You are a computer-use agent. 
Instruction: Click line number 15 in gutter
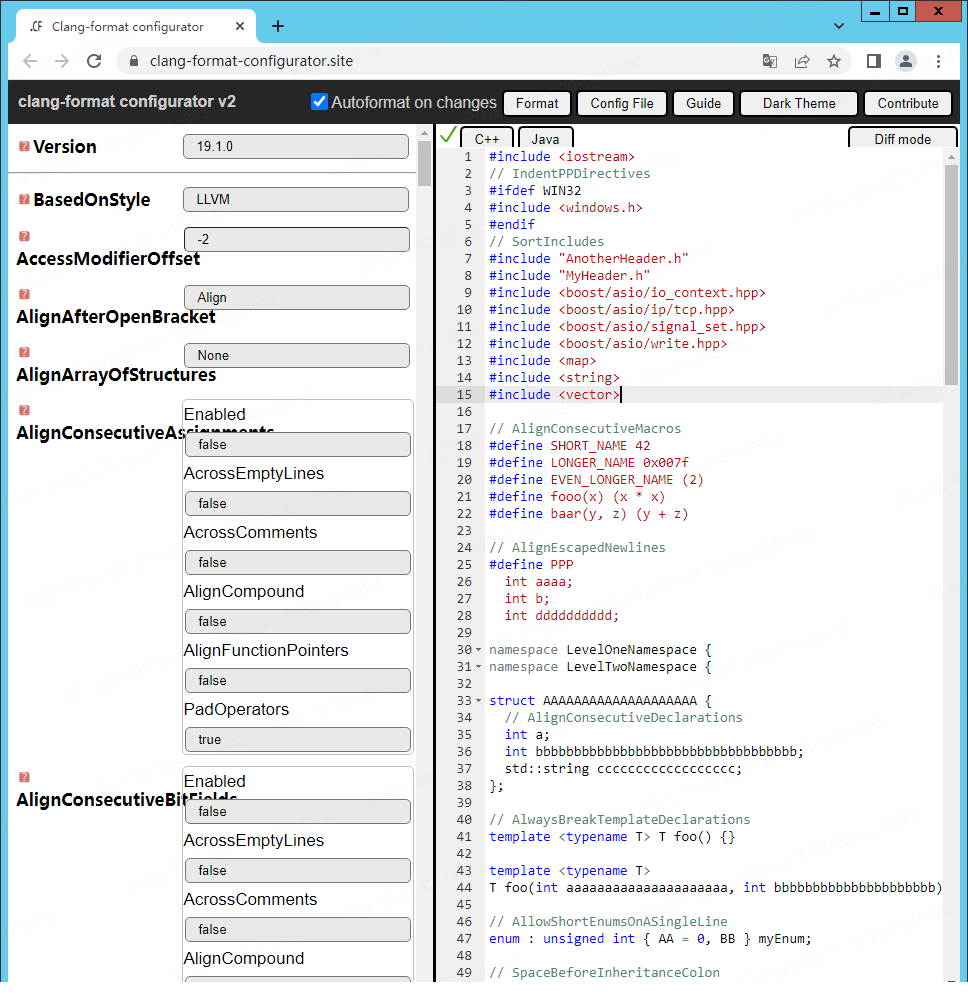click(x=464, y=394)
